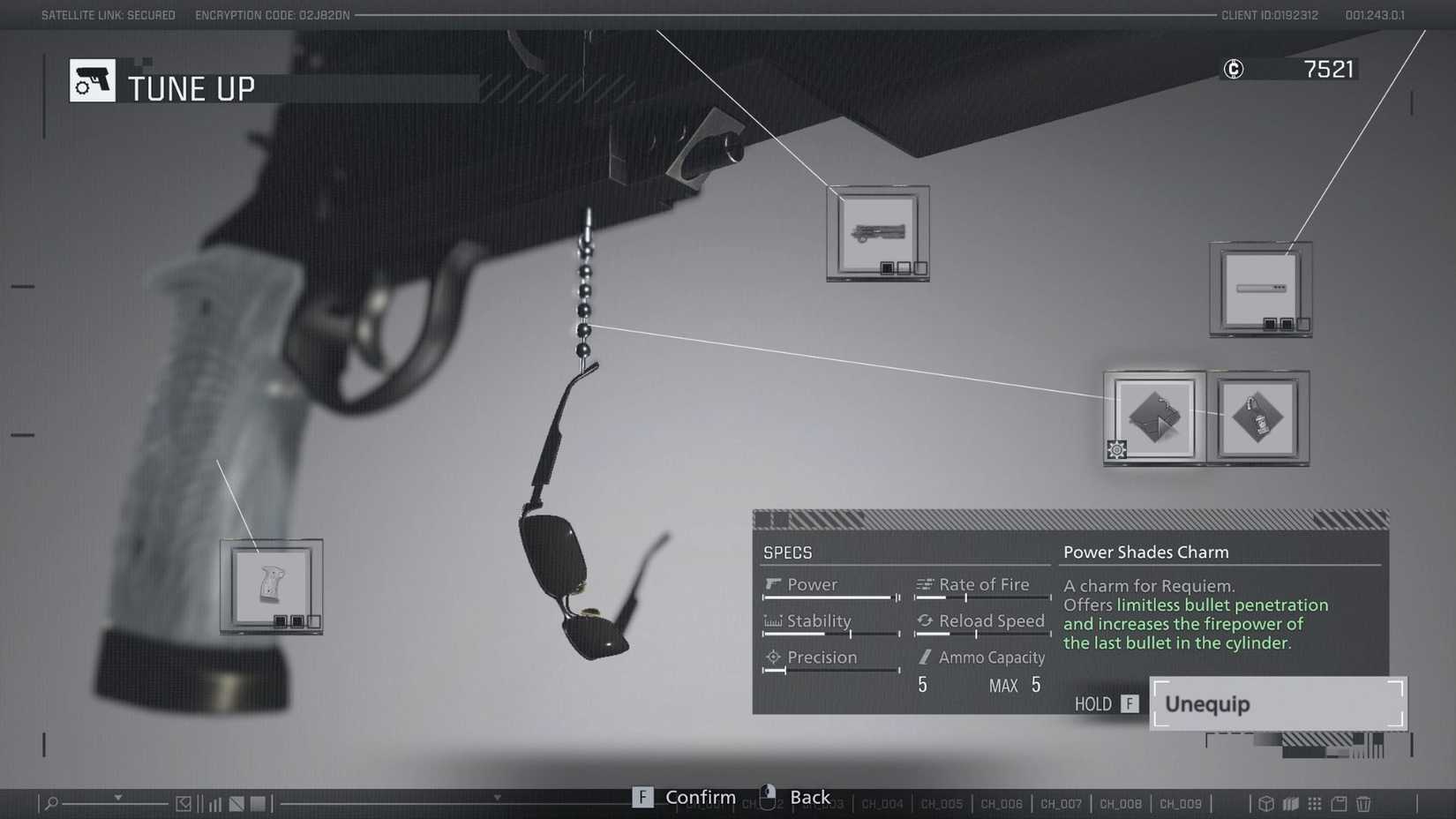Select the gun frame upgrade slot
The image size is (1456, 819).
coord(877,233)
